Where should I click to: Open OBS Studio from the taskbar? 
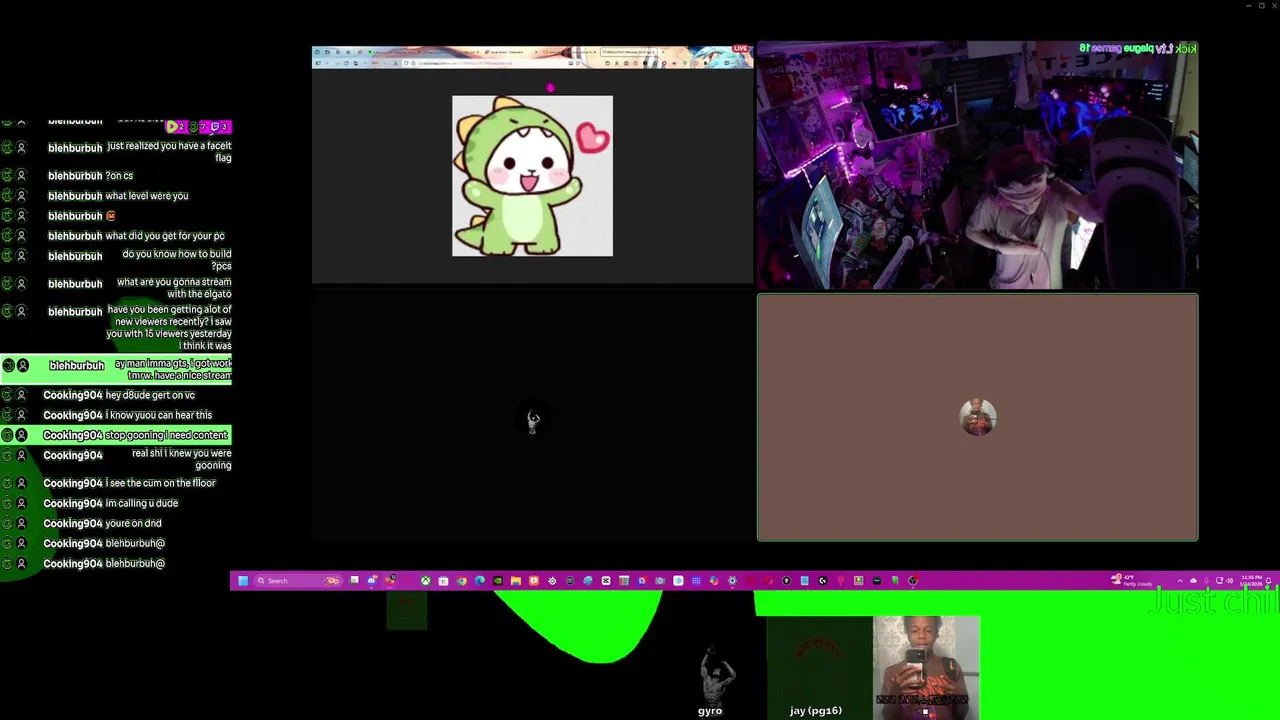(x=913, y=580)
